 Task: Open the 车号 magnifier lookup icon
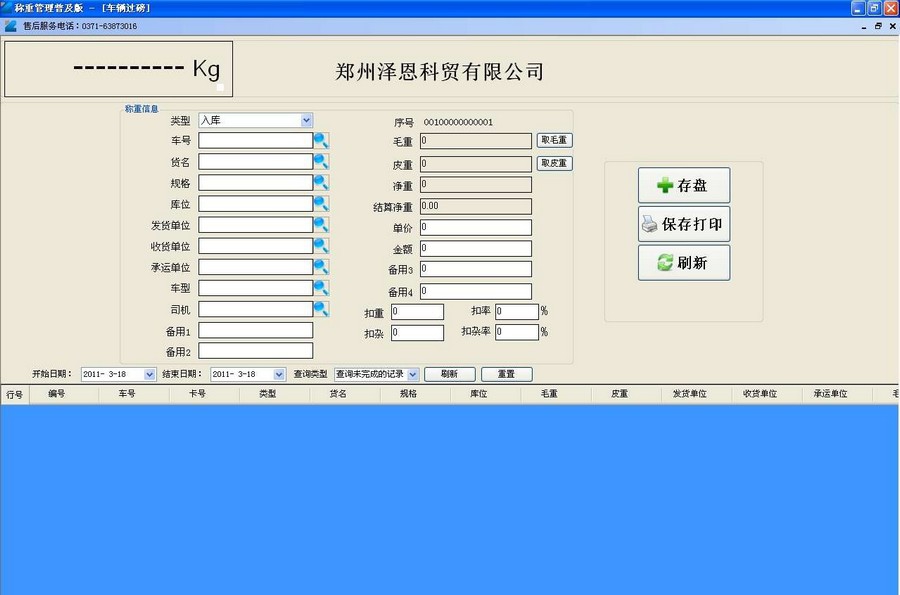(x=322, y=141)
